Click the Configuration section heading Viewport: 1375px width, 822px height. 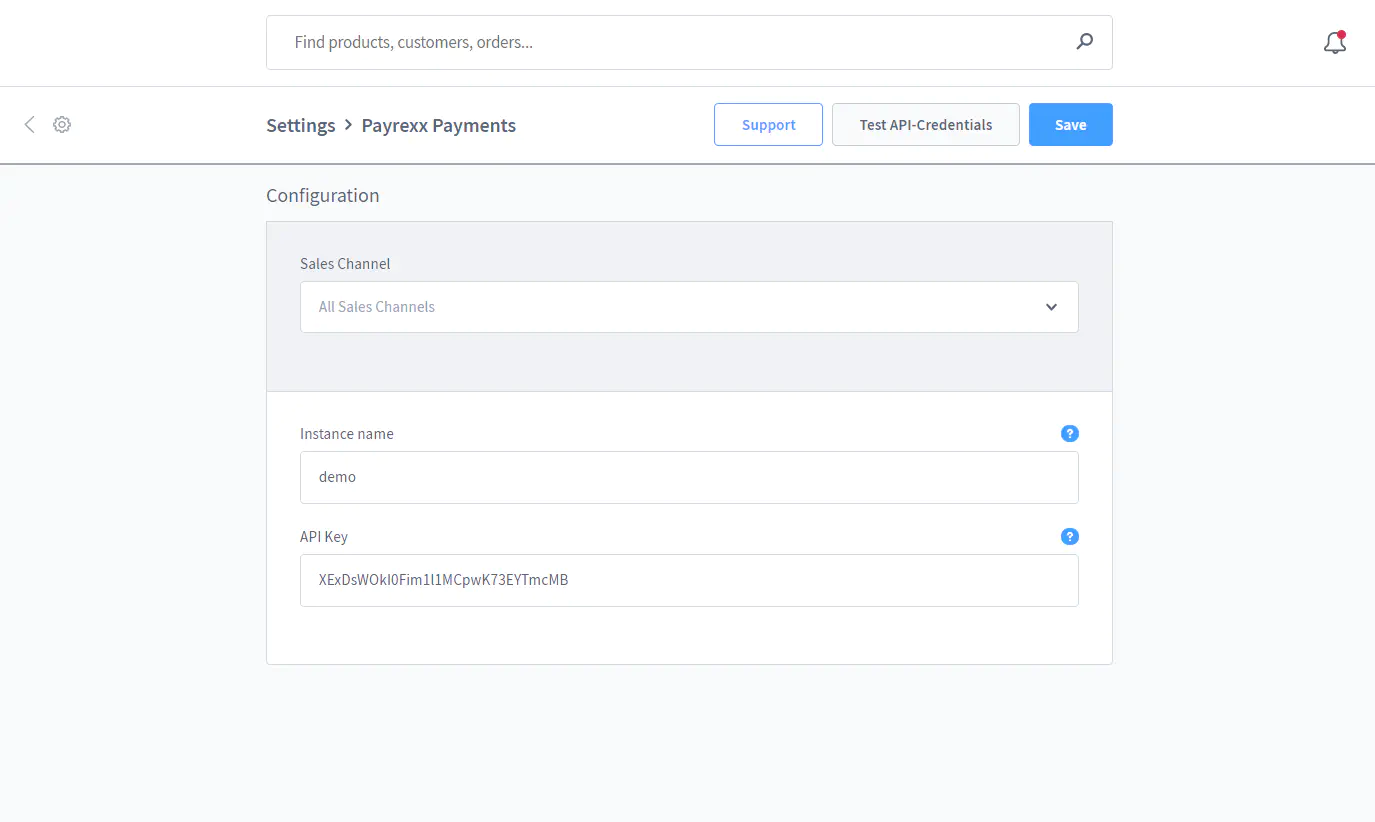coord(322,196)
